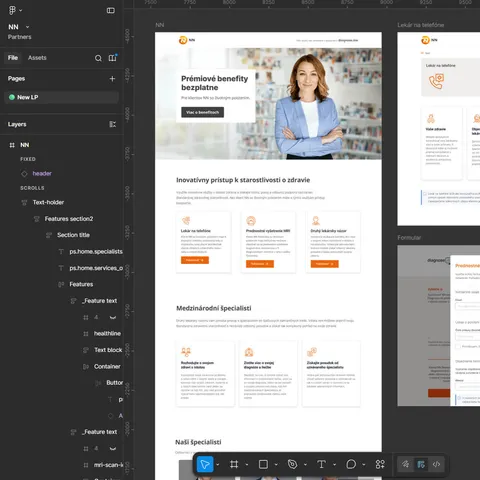The width and height of the screenshot is (480, 480).
Task: Toggle the minimize UI sidebar icon
Action: [111, 11]
